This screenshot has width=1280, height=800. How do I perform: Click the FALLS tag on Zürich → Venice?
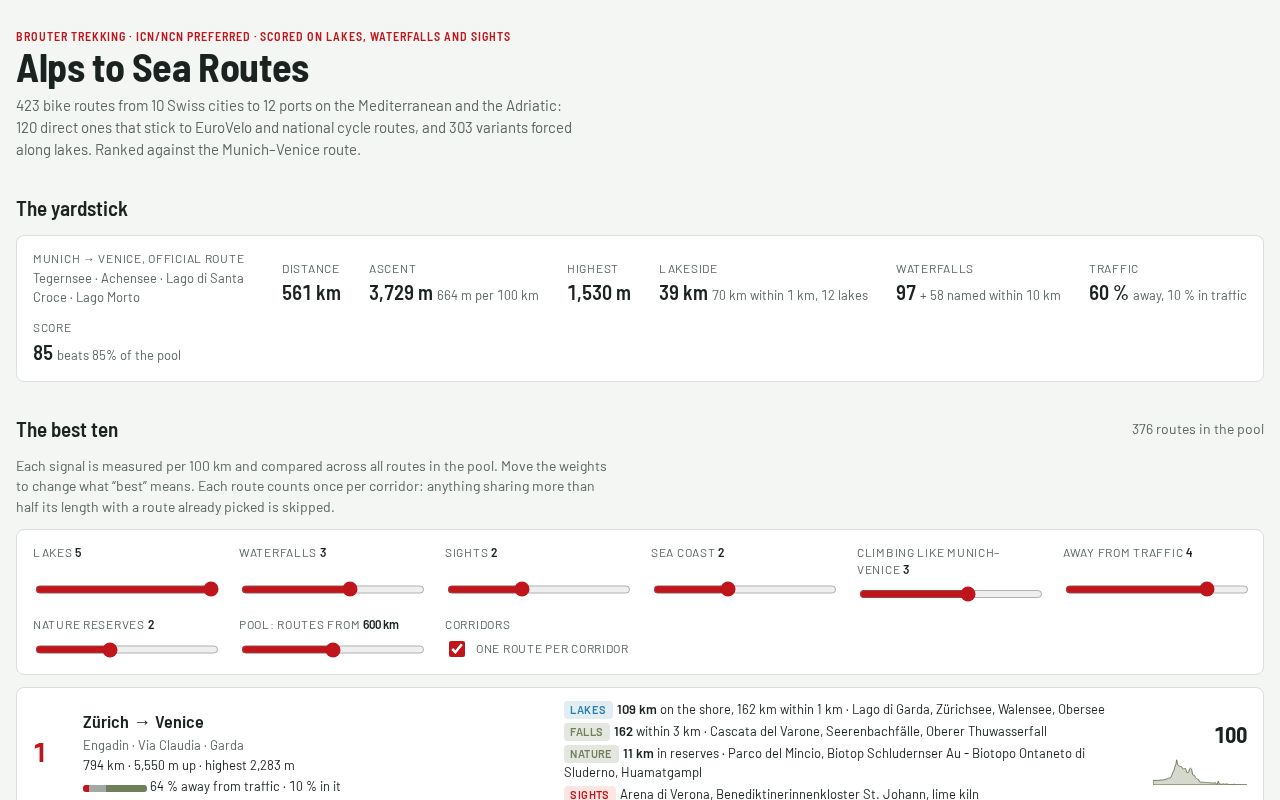587,732
